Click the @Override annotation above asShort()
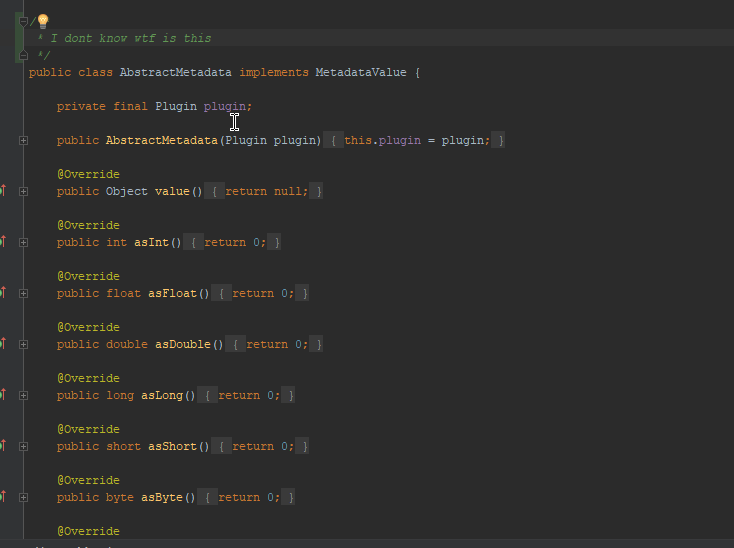The width and height of the screenshot is (734, 548). pos(88,430)
